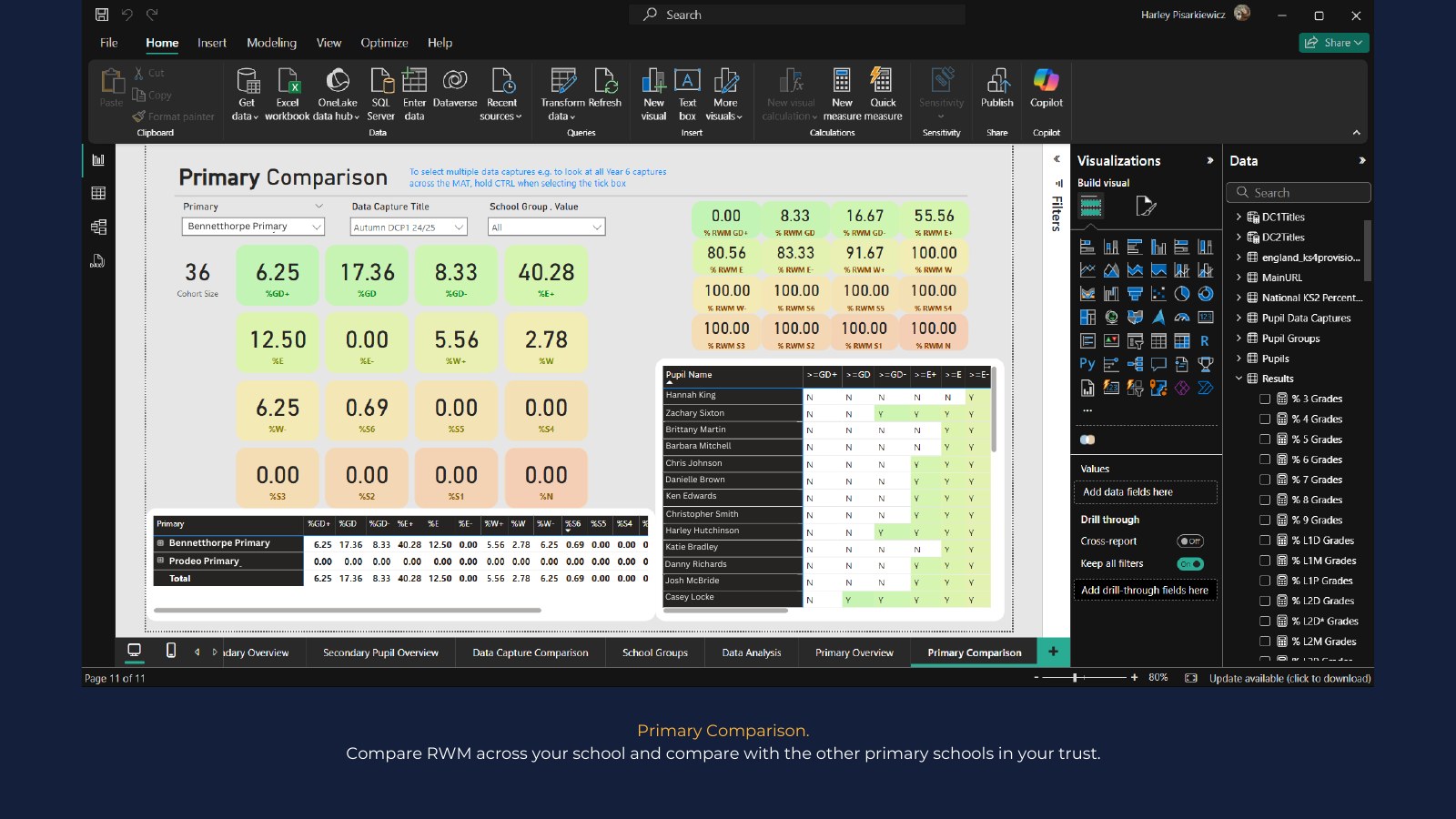The image size is (1456, 819).
Task: Open Get data from the ribbon
Action: click(246, 94)
